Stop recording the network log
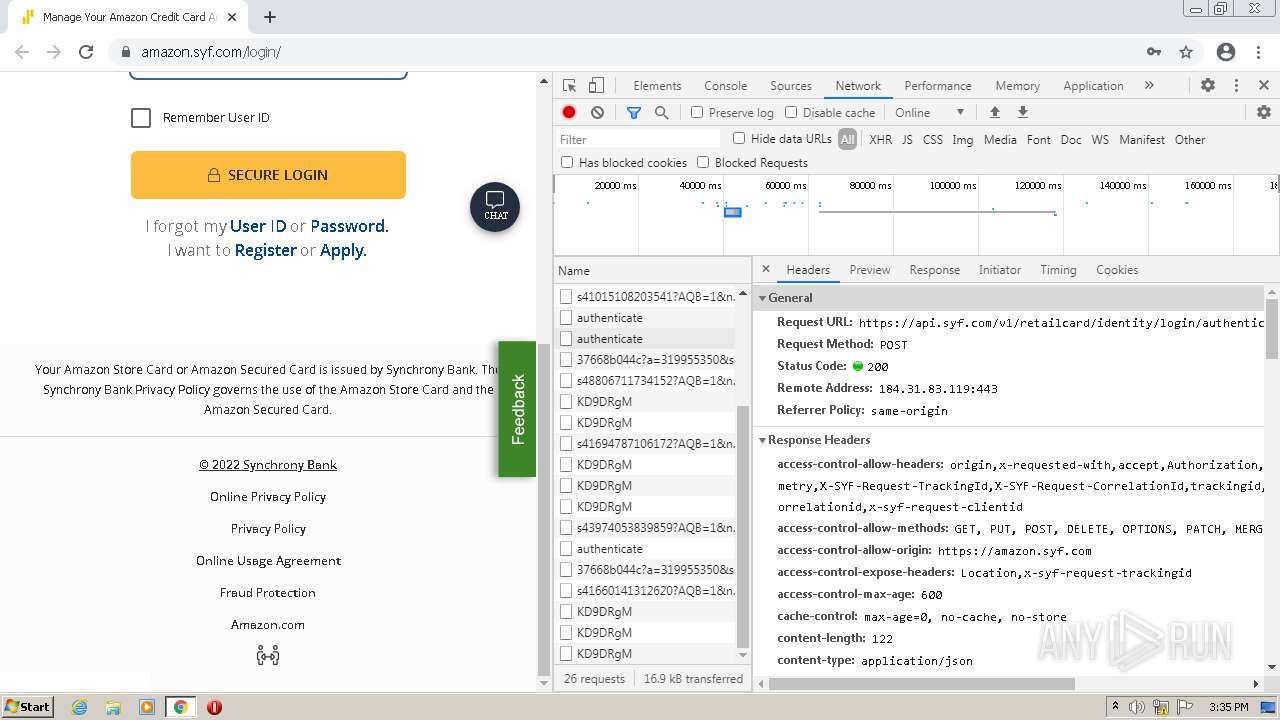The width and height of the screenshot is (1280, 720). point(569,113)
